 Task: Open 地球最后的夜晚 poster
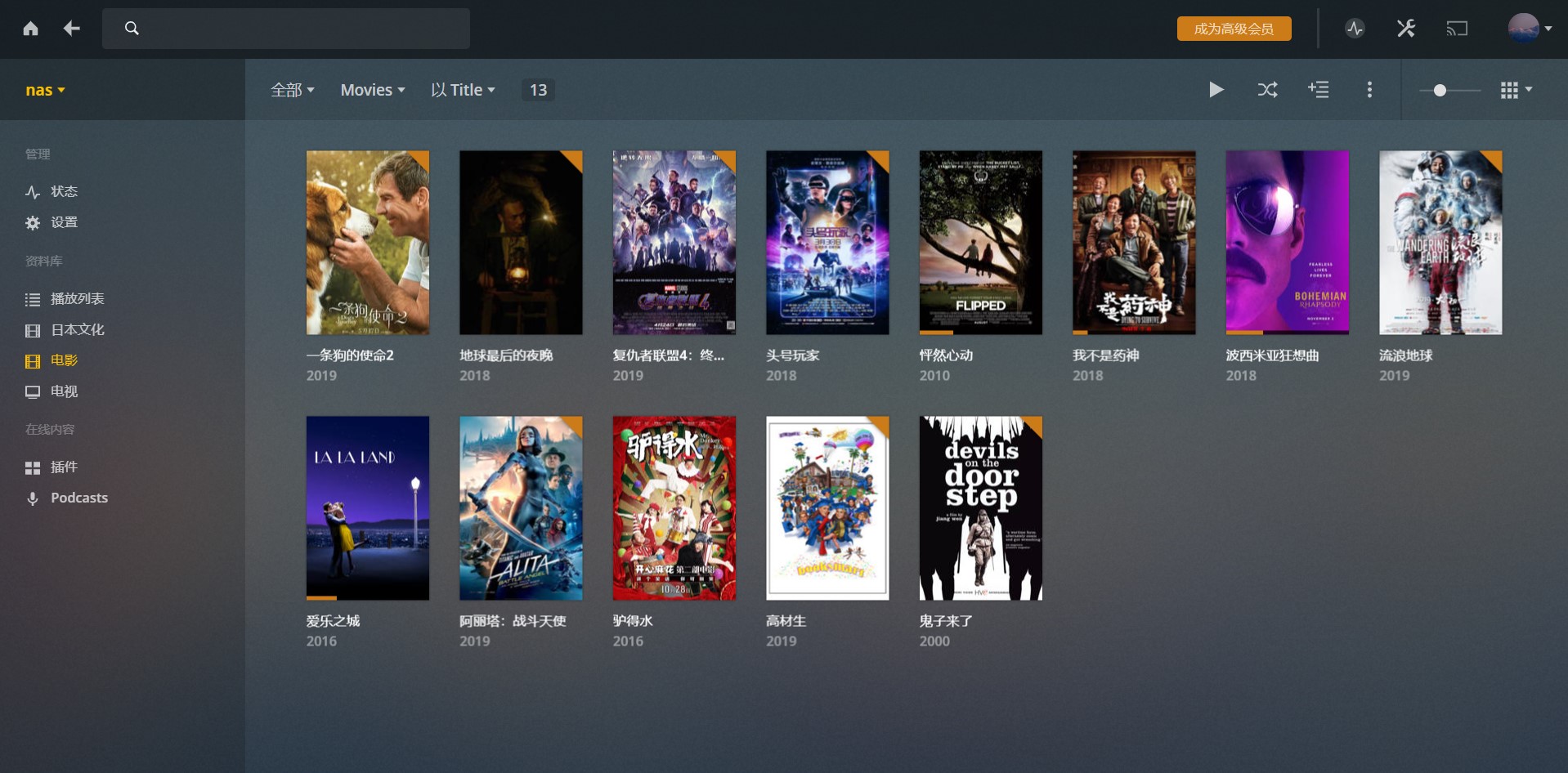[521, 243]
